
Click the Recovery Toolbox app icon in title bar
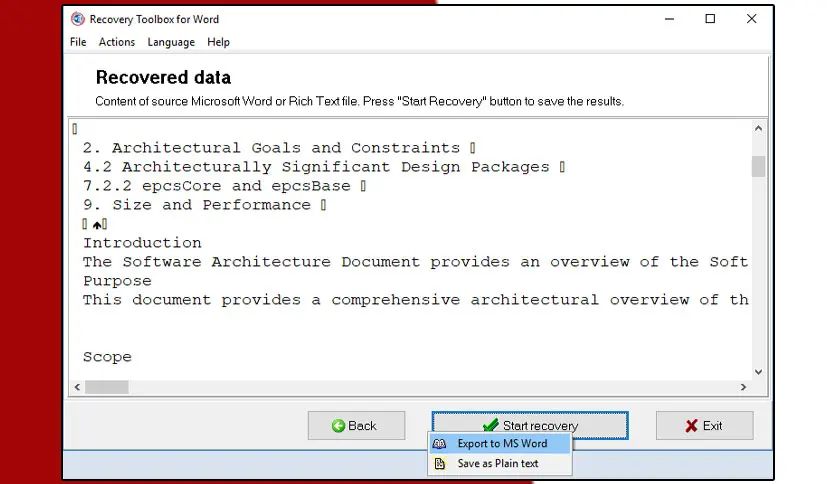click(78, 19)
